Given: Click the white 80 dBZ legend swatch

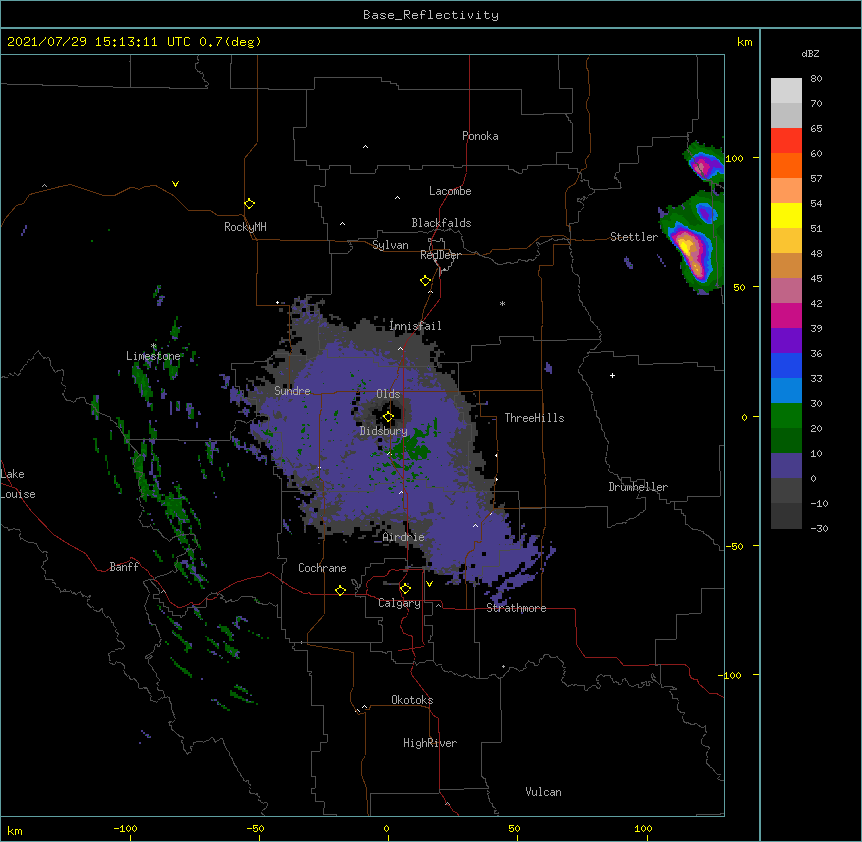Looking at the screenshot, I should pyautogui.click(x=786, y=91).
